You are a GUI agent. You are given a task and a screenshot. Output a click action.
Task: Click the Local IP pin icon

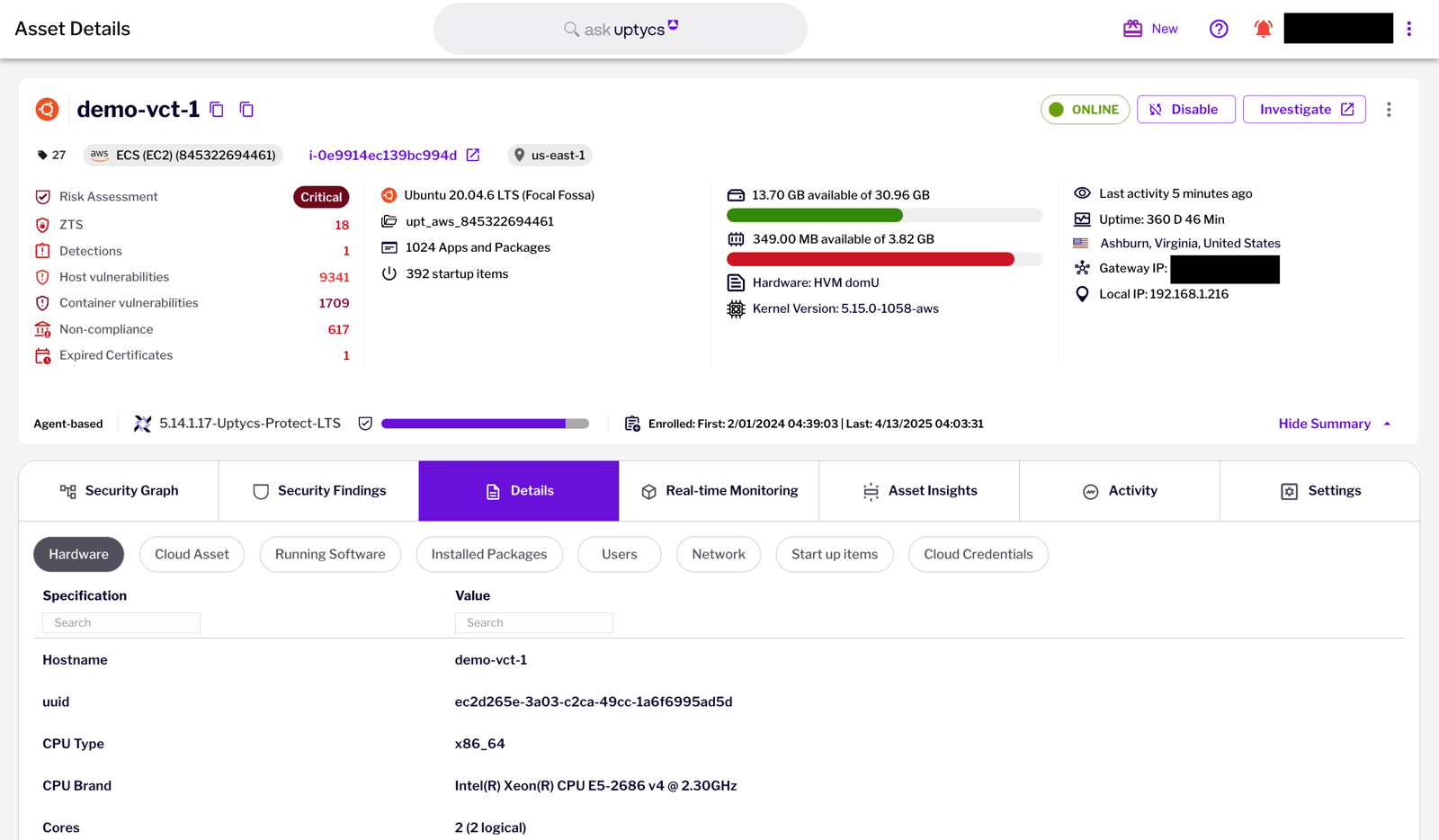[1082, 294]
